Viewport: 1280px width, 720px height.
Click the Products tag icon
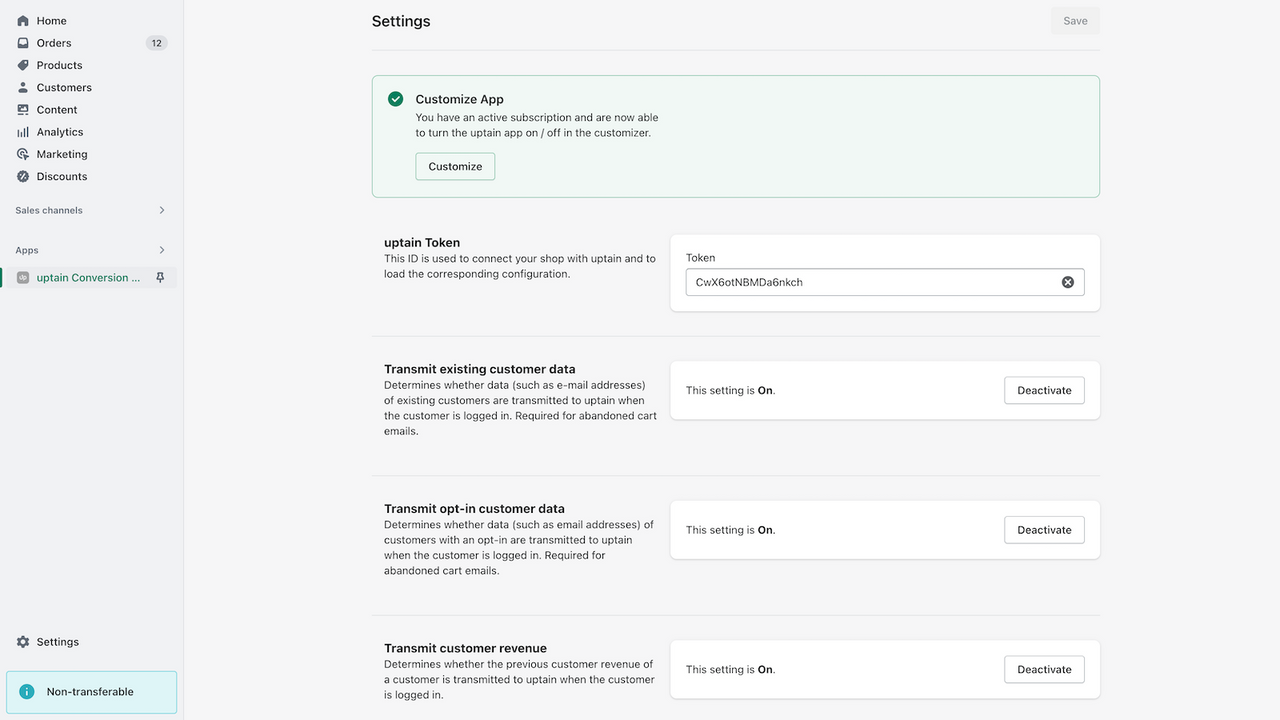(x=23, y=65)
